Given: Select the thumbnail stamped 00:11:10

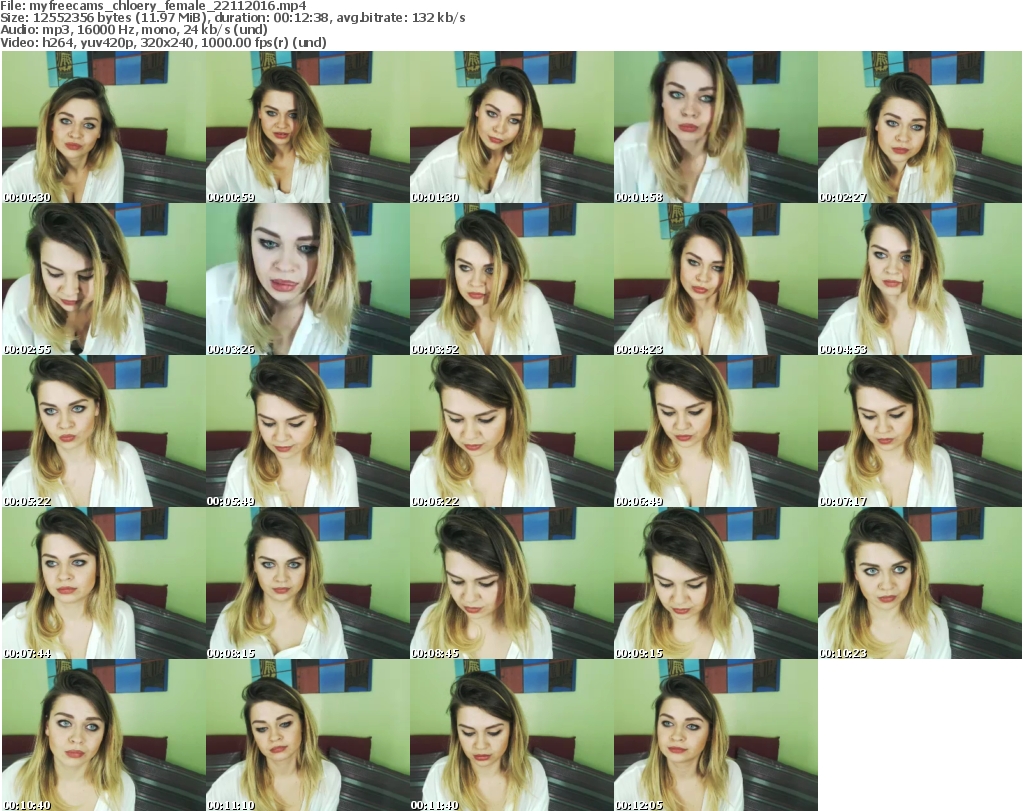Looking at the screenshot, I should pyautogui.click(x=308, y=735).
